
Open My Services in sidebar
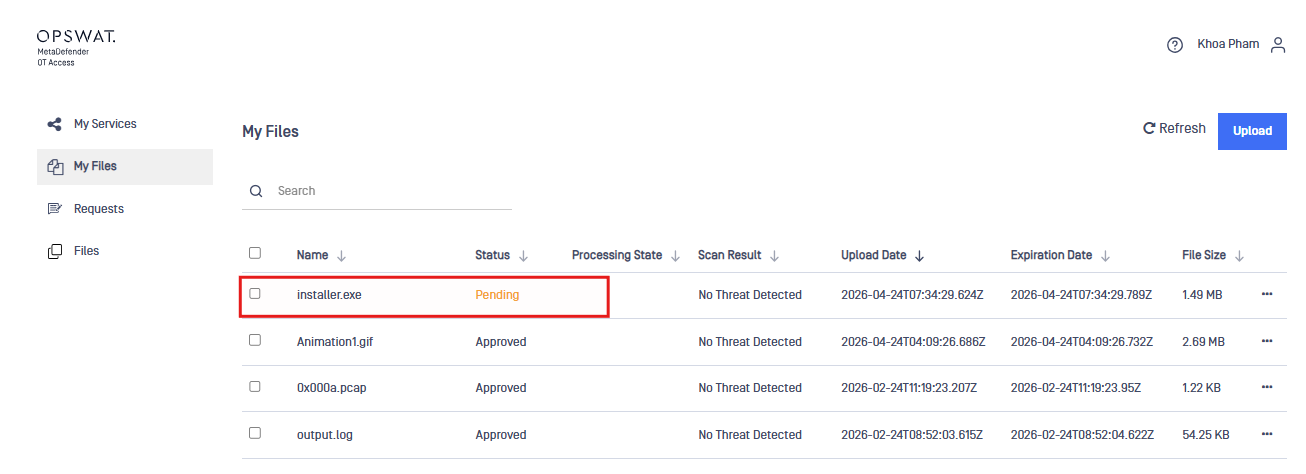pos(104,124)
